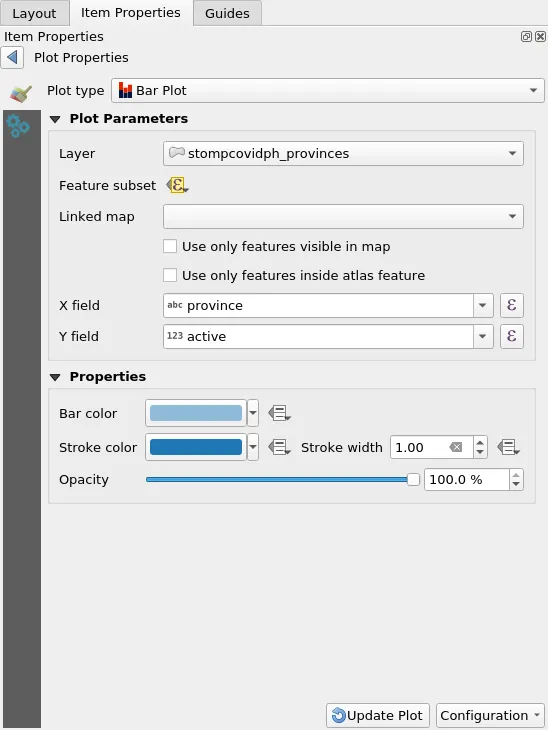Image resolution: width=548 pixels, height=730 pixels.
Task: Click data-defined override for Bar color
Action: pos(279,413)
